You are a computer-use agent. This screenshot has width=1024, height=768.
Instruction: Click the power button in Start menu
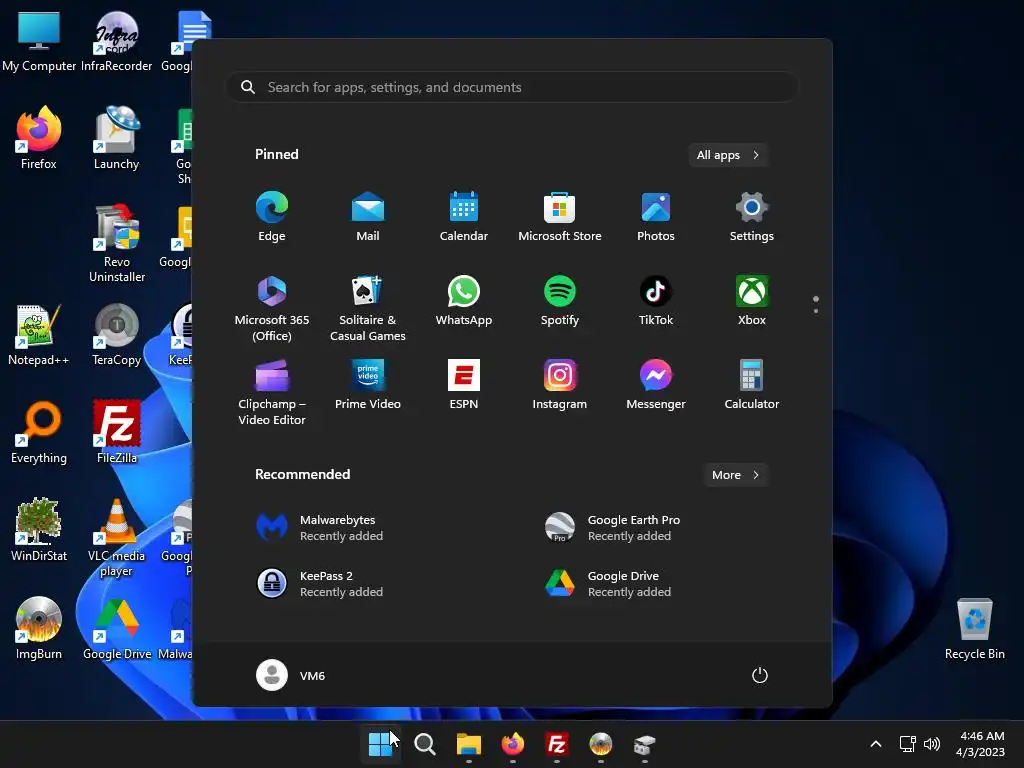(x=760, y=675)
